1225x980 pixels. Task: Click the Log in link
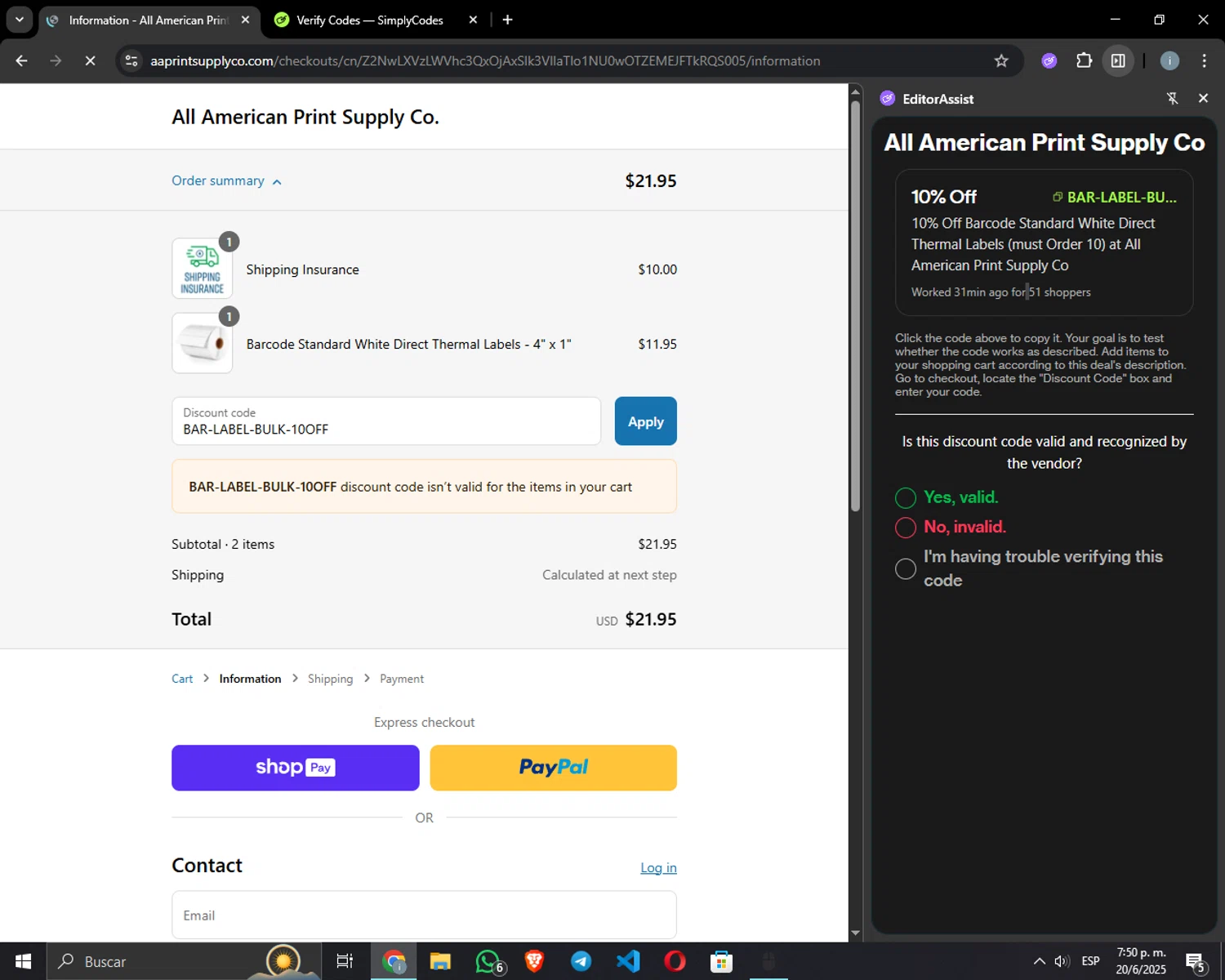(x=658, y=867)
